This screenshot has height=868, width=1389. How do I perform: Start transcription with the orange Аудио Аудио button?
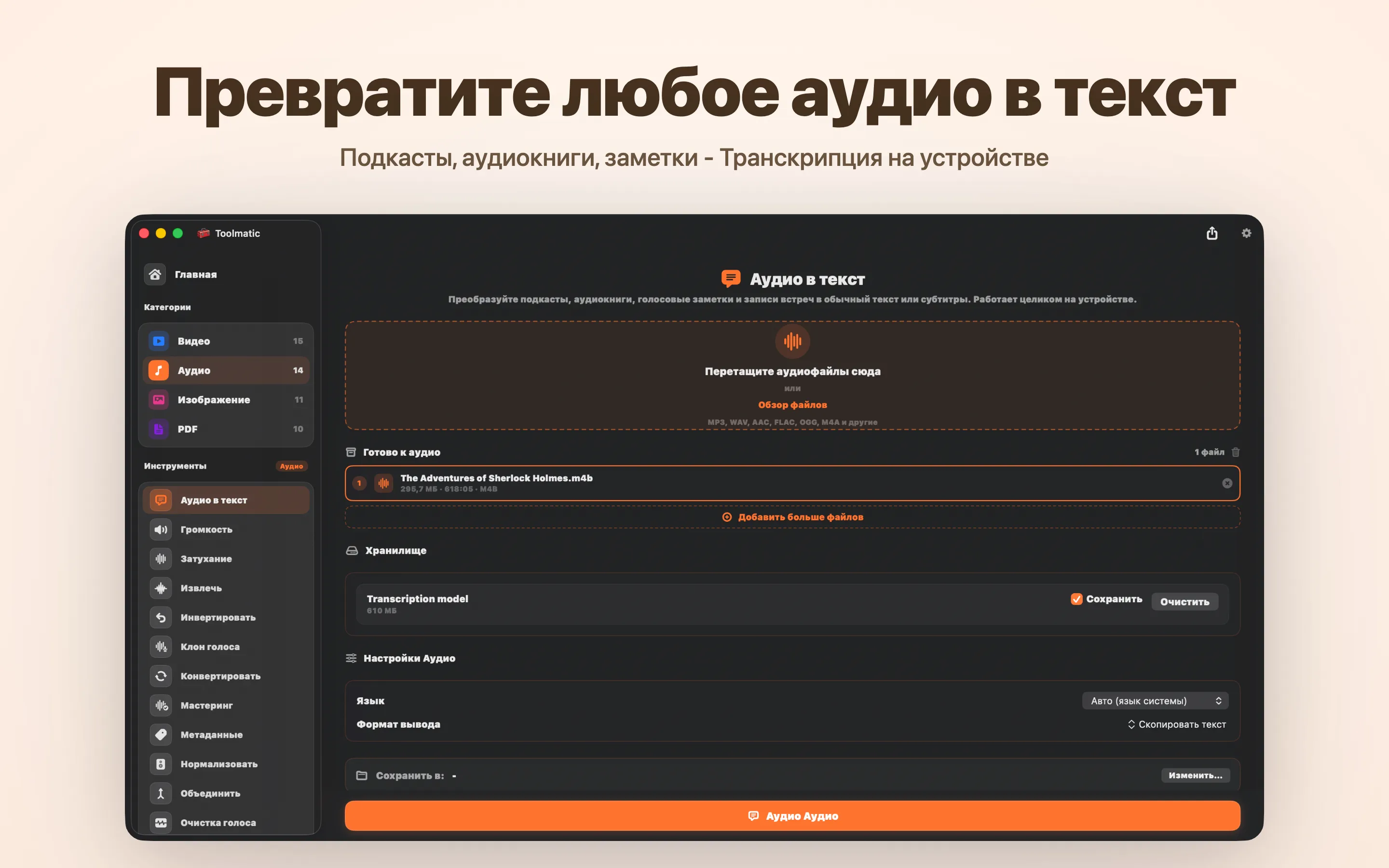792,816
